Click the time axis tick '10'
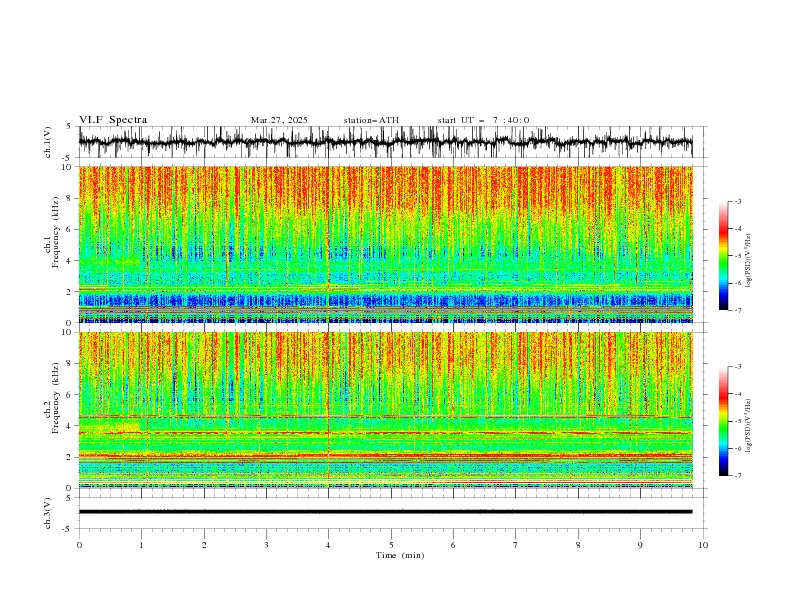This screenshot has height=612, width=792. pos(703,545)
